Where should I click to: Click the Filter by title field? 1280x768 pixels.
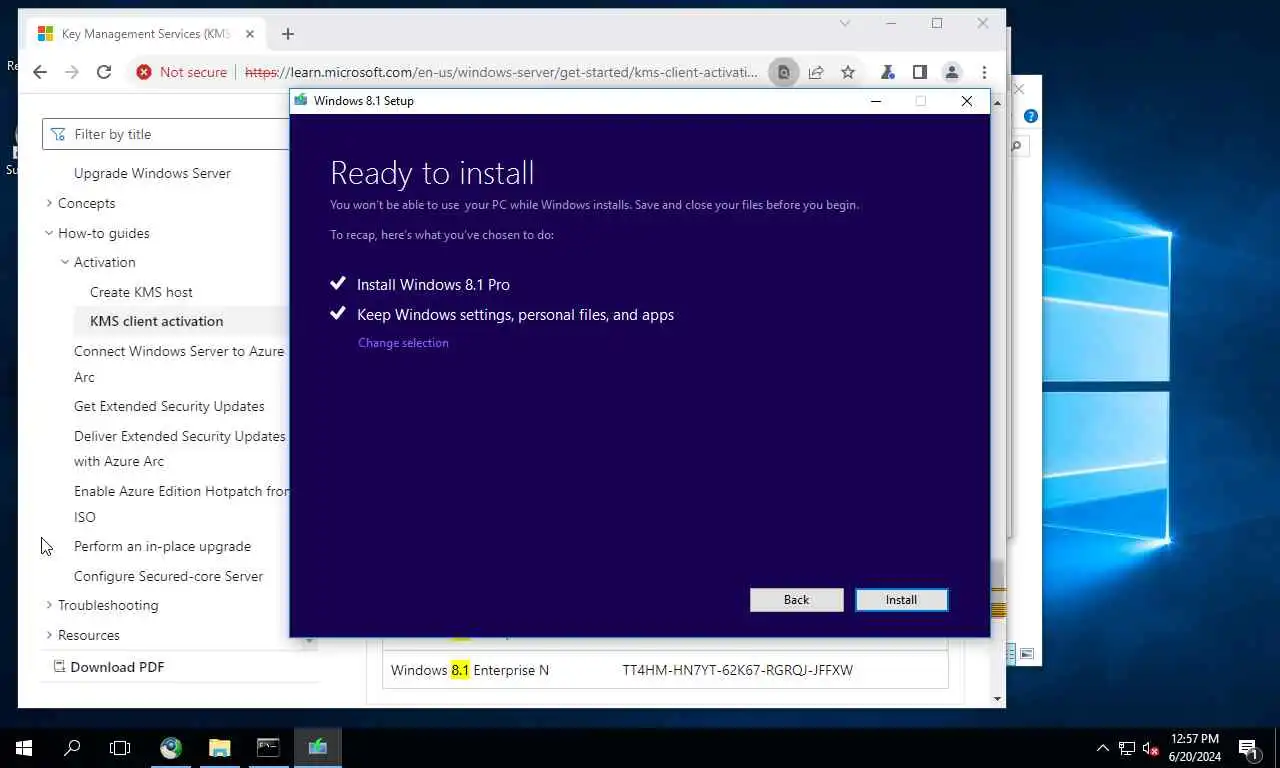[167, 134]
